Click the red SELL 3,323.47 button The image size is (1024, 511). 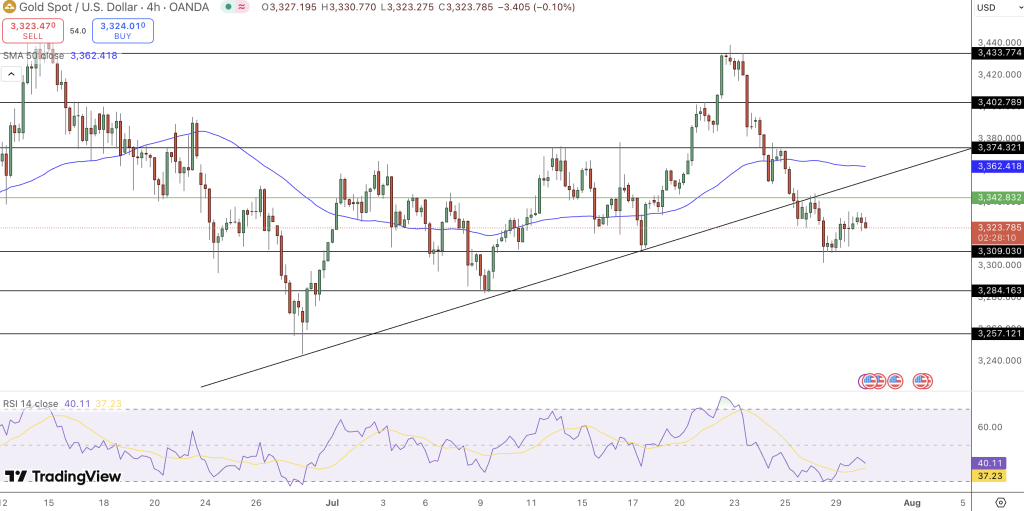tap(33, 31)
